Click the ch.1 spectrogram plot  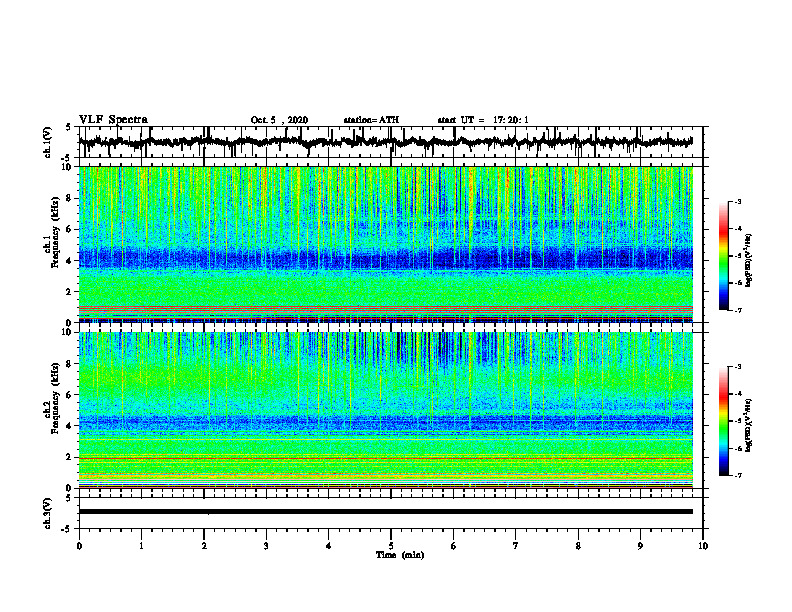[386, 244]
